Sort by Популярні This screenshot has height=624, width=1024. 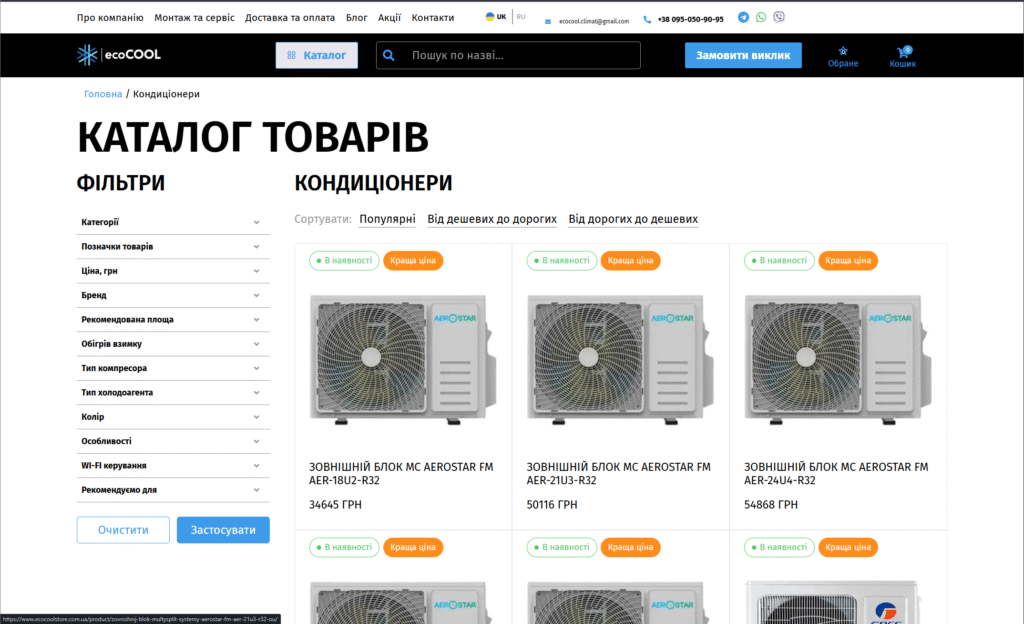tap(387, 219)
